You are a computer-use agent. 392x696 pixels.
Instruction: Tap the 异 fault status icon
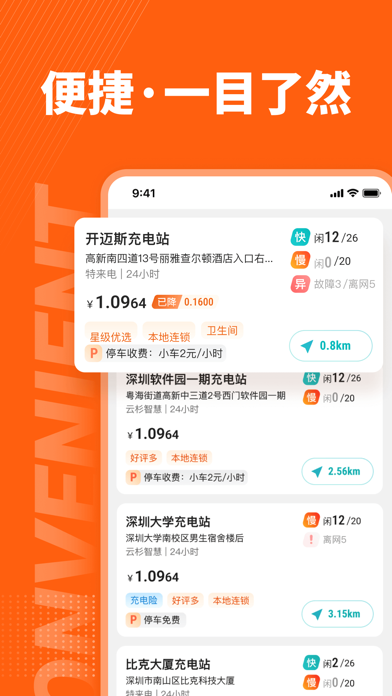pyautogui.click(x=301, y=284)
